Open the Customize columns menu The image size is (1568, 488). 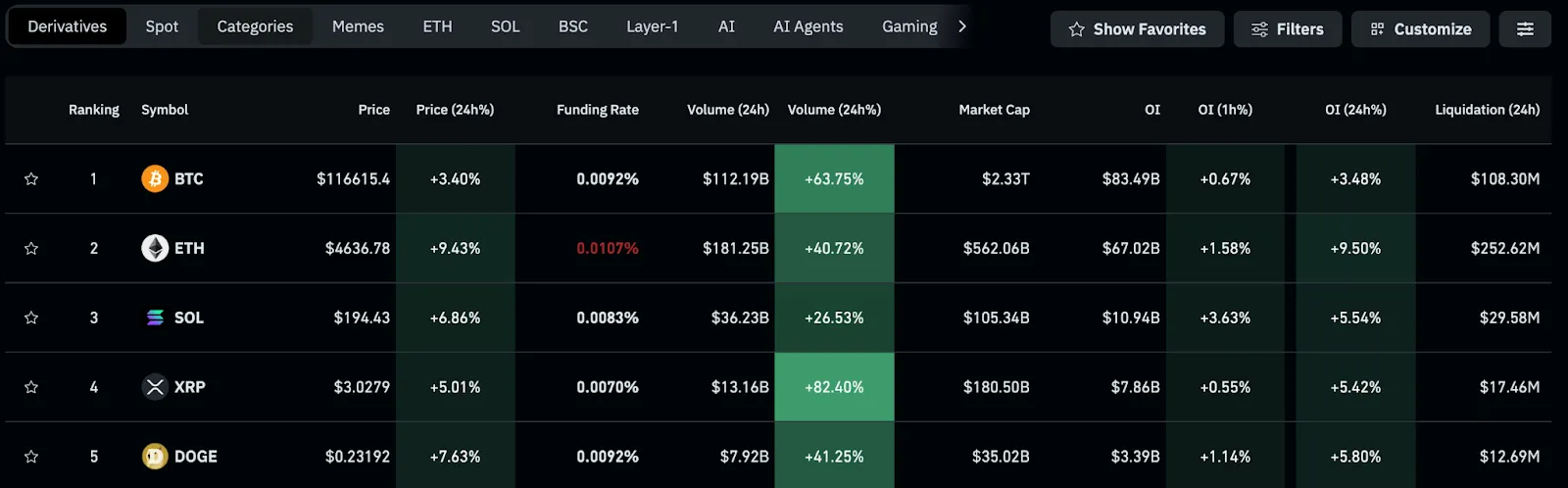click(1420, 29)
